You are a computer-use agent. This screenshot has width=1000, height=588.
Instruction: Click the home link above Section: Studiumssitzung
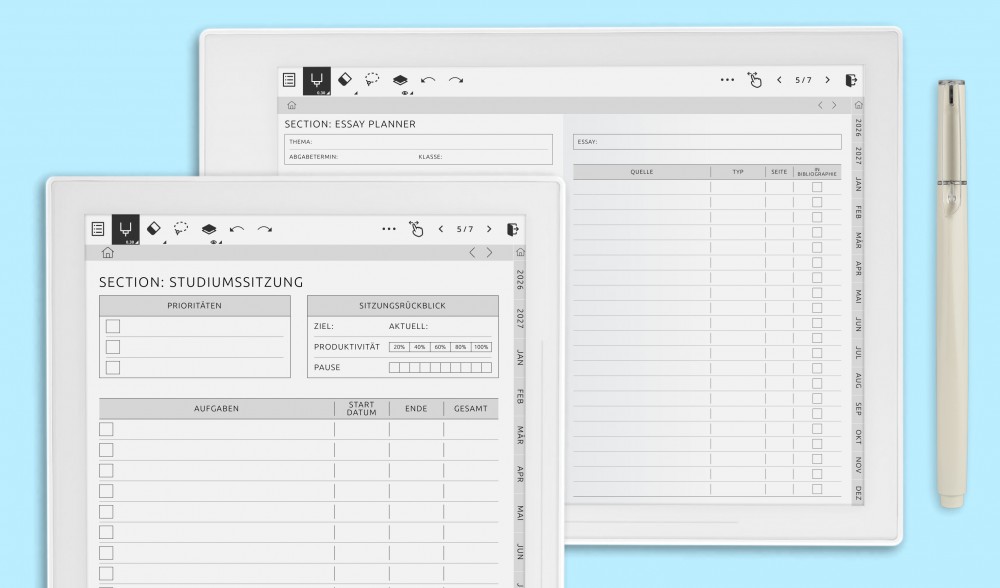pyautogui.click(x=108, y=253)
